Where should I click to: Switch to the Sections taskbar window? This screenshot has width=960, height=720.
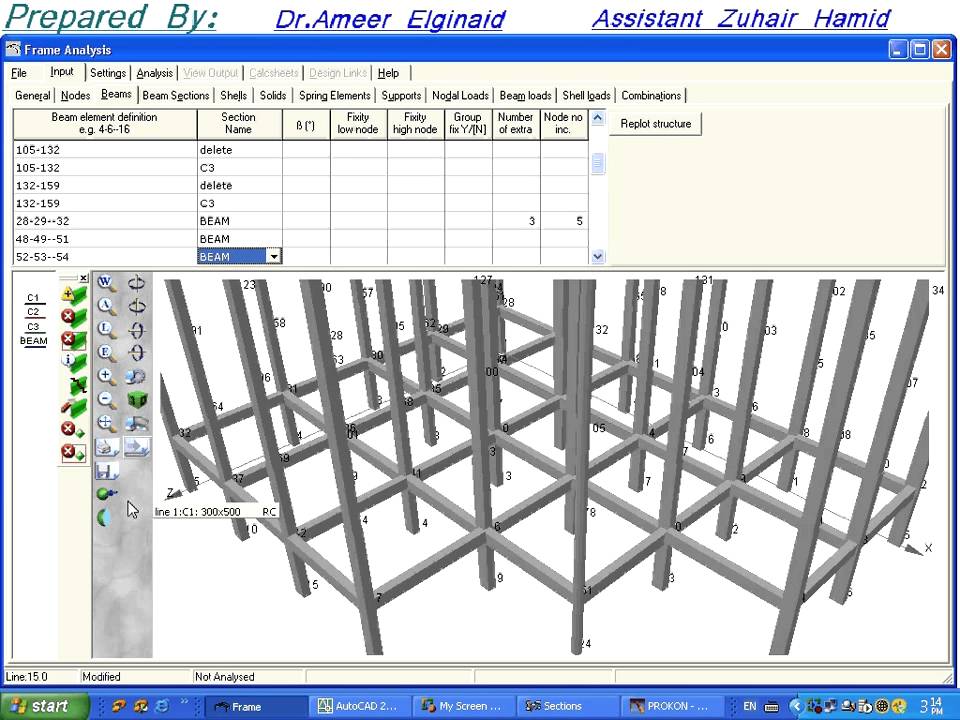[566, 706]
